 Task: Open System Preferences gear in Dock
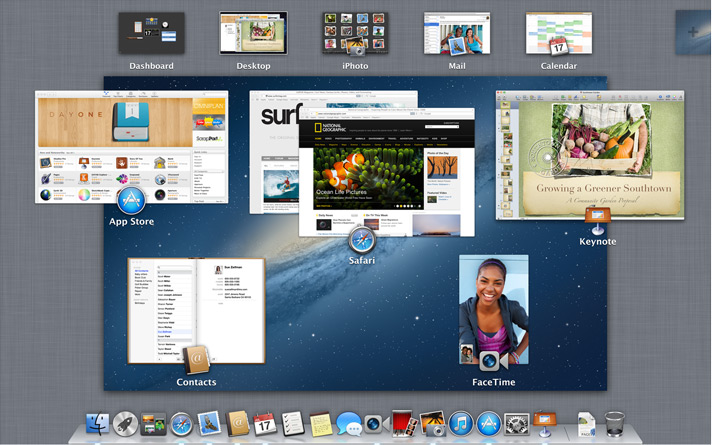(x=516, y=425)
